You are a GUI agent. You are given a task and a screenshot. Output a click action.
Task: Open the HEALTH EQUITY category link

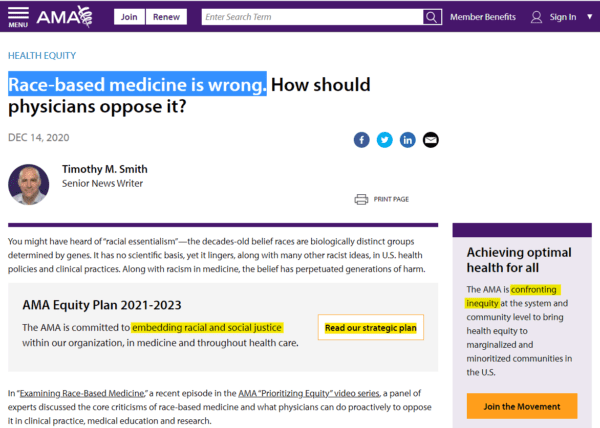pos(42,56)
